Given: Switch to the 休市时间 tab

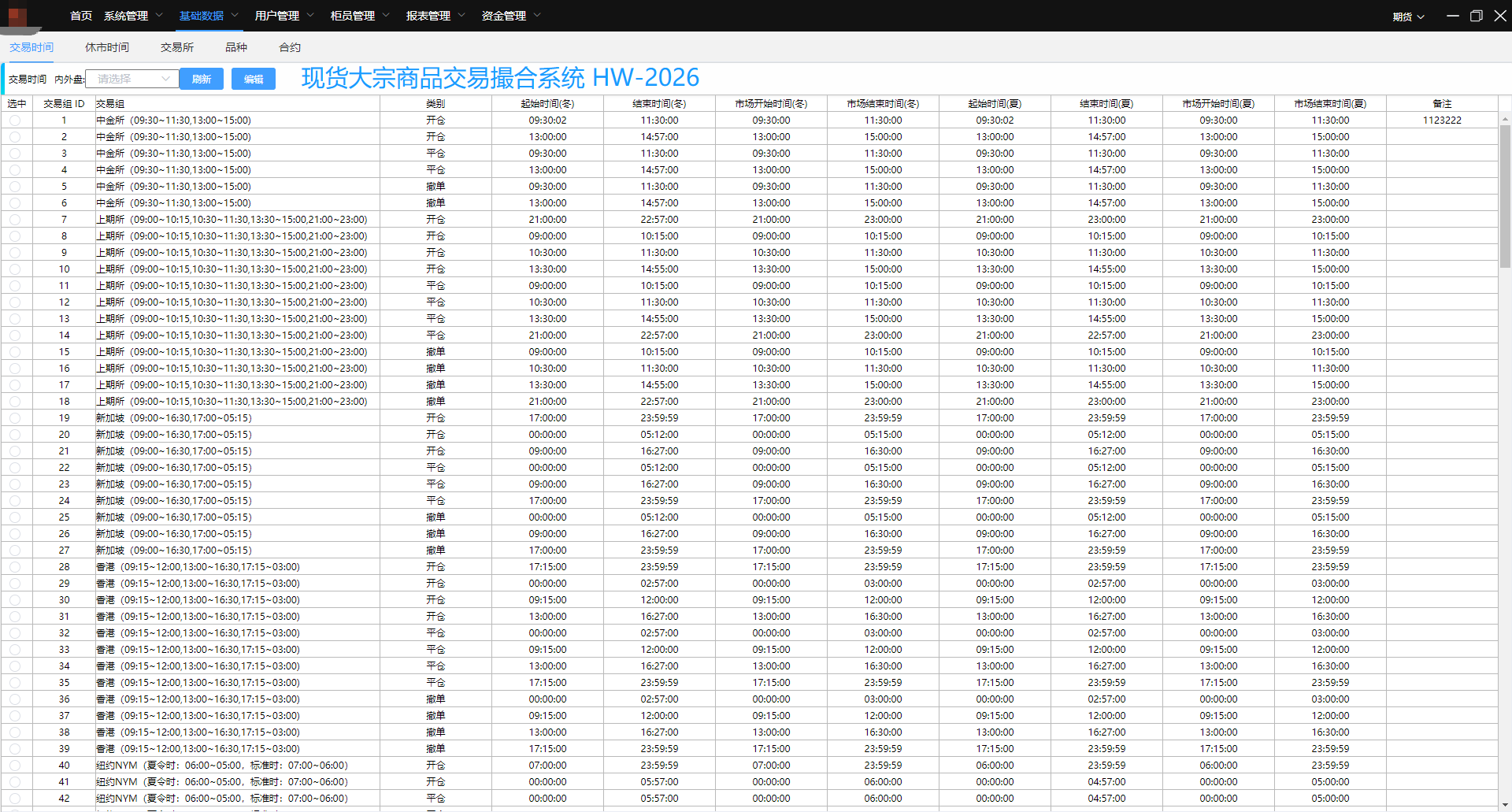Looking at the screenshot, I should click(x=107, y=47).
